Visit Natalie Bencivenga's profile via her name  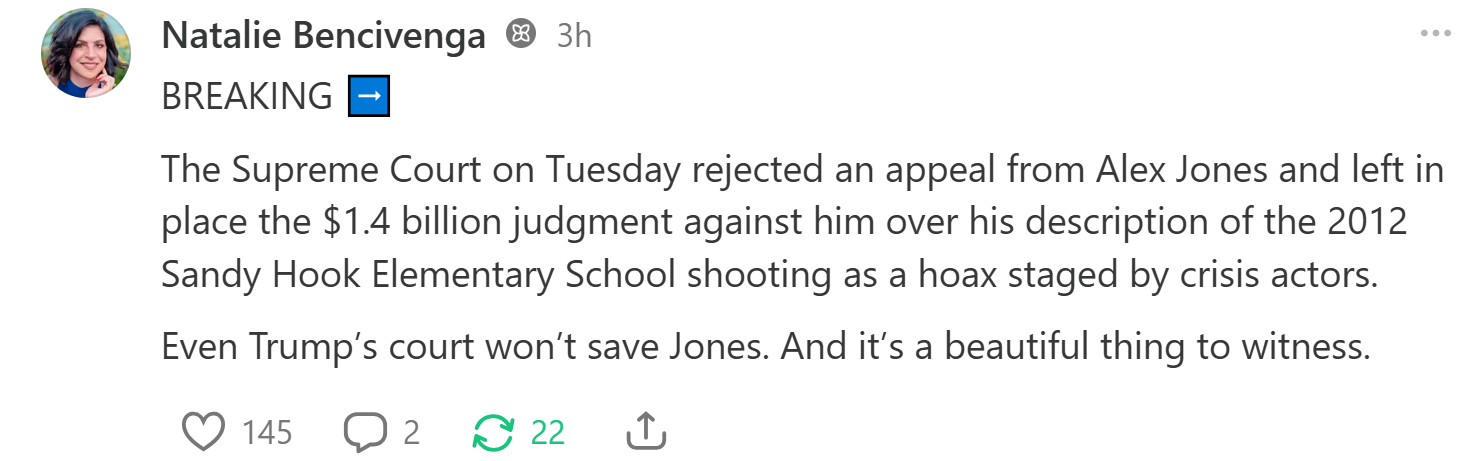tap(323, 37)
